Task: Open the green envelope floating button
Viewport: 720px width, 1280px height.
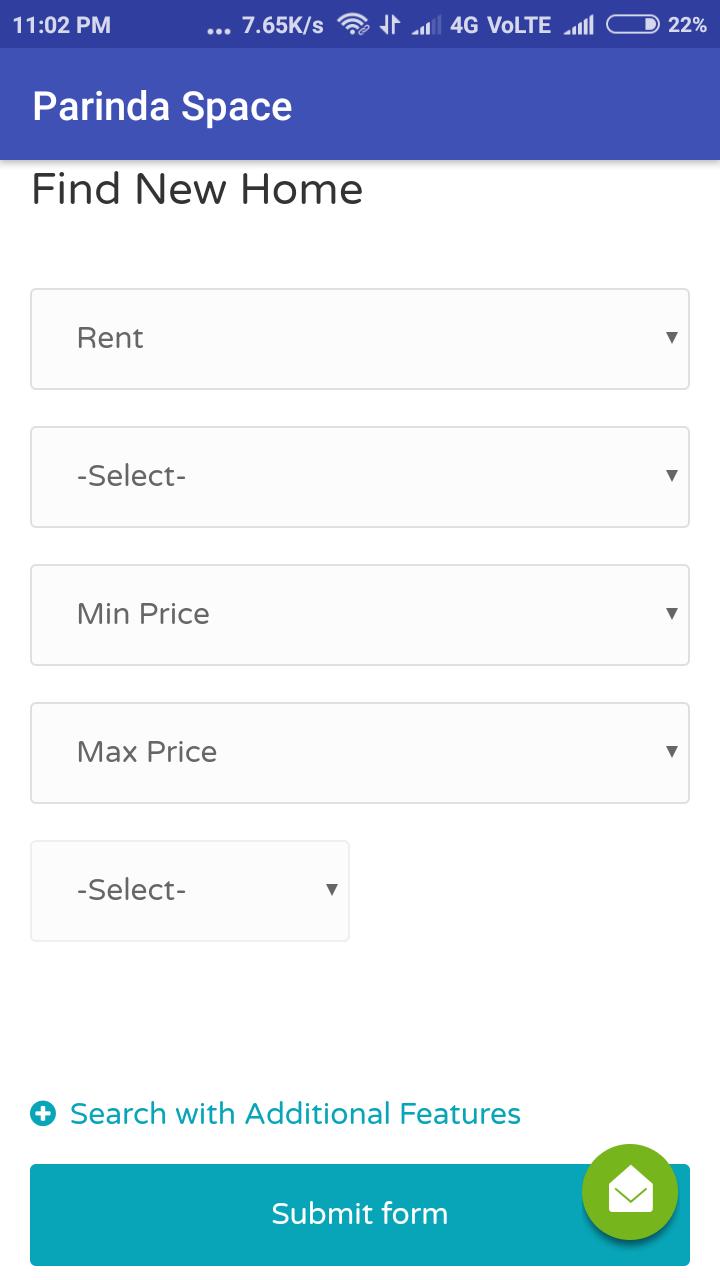Action: click(x=630, y=1192)
